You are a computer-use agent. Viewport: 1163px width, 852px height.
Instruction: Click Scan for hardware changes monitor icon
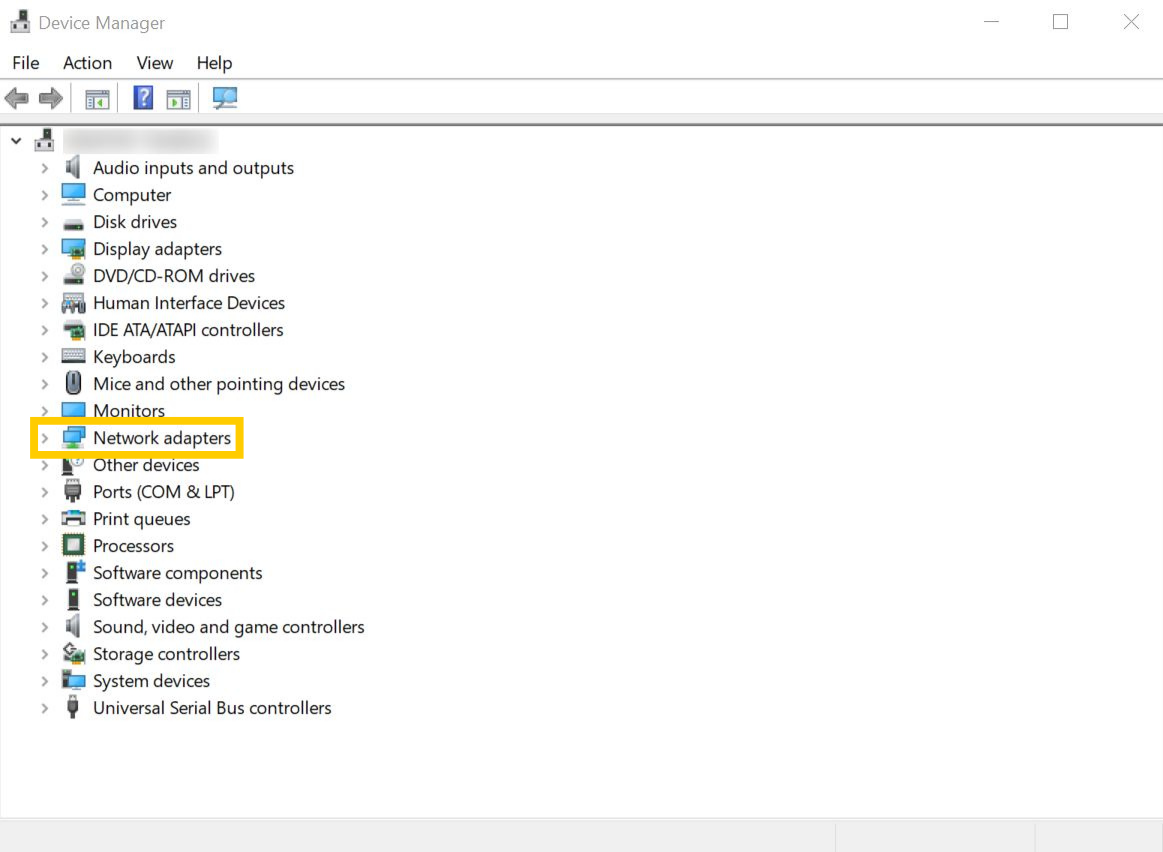pyautogui.click(x=225, y=98)
